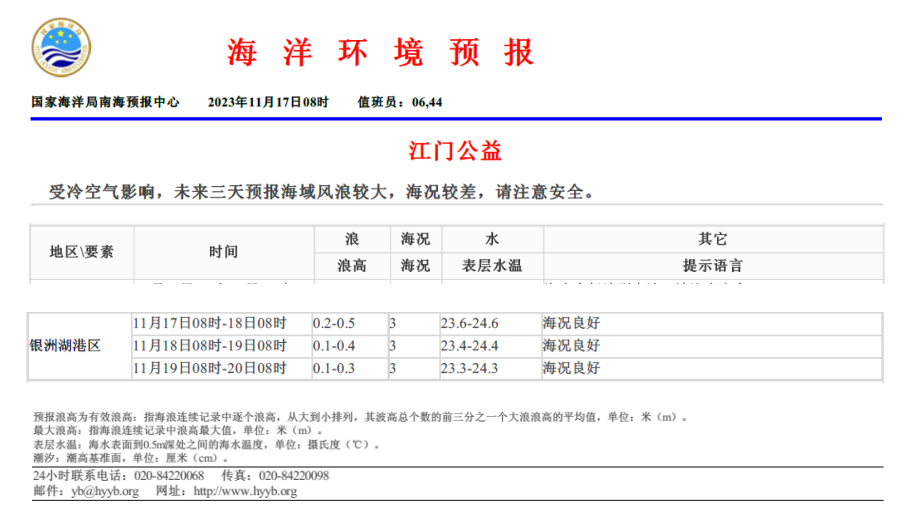The width and height of the screenshot is (915, 528).
Task: Click the 江门公益 red heading
Action: coord(456,152)
